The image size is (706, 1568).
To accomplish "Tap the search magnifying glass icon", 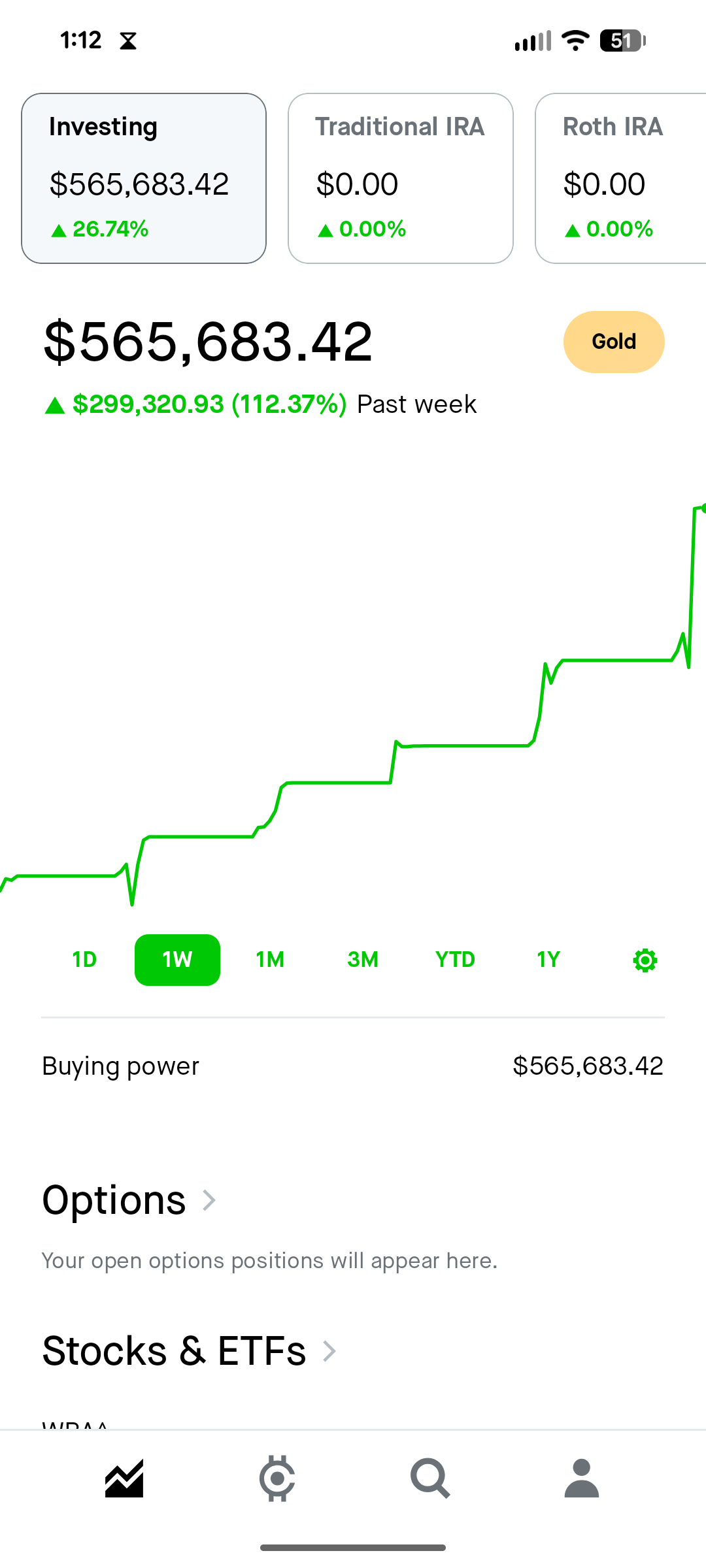I will tap(429, 1478).
